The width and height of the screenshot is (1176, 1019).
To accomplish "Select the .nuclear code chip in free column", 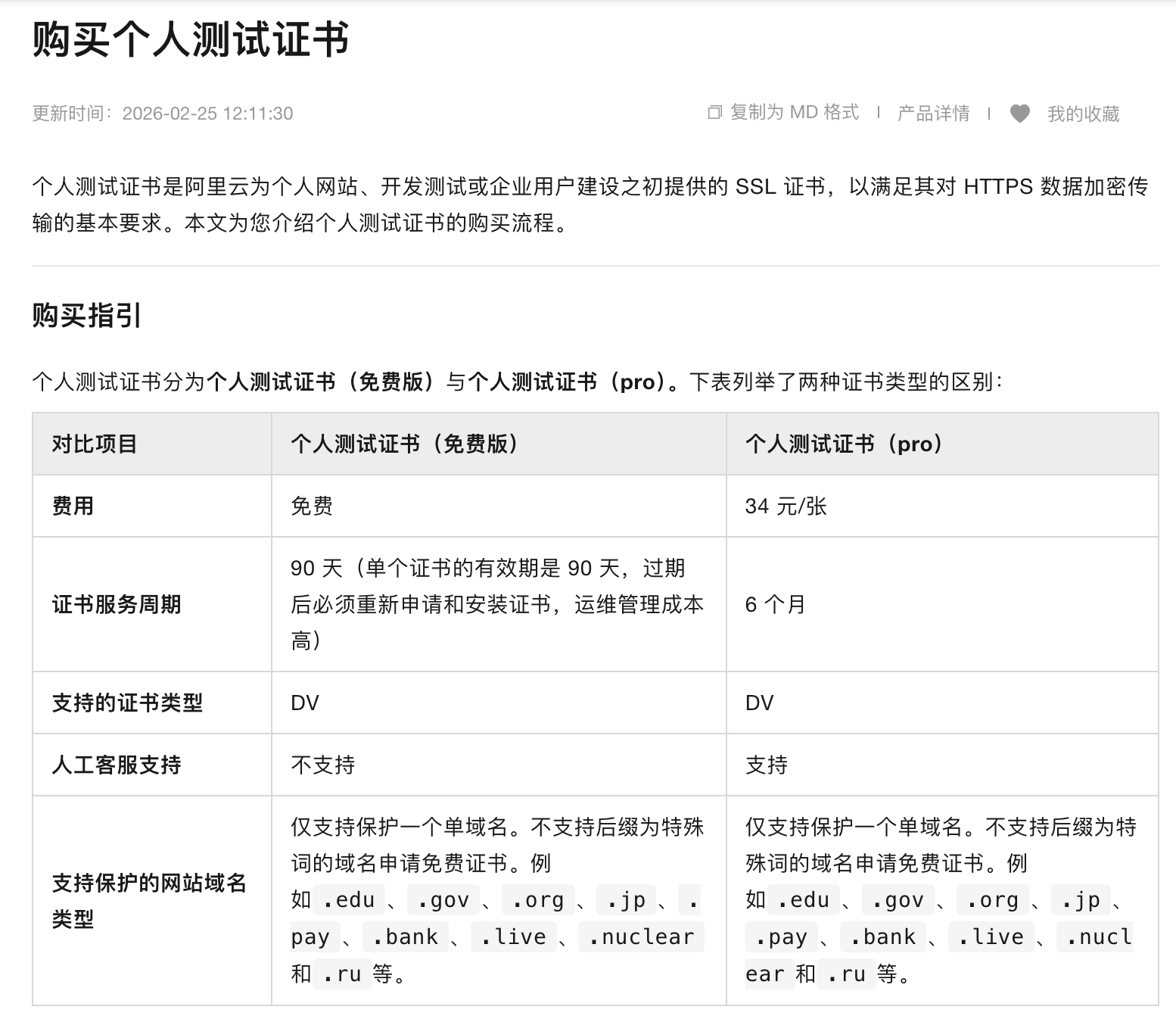I will [641, 936].
